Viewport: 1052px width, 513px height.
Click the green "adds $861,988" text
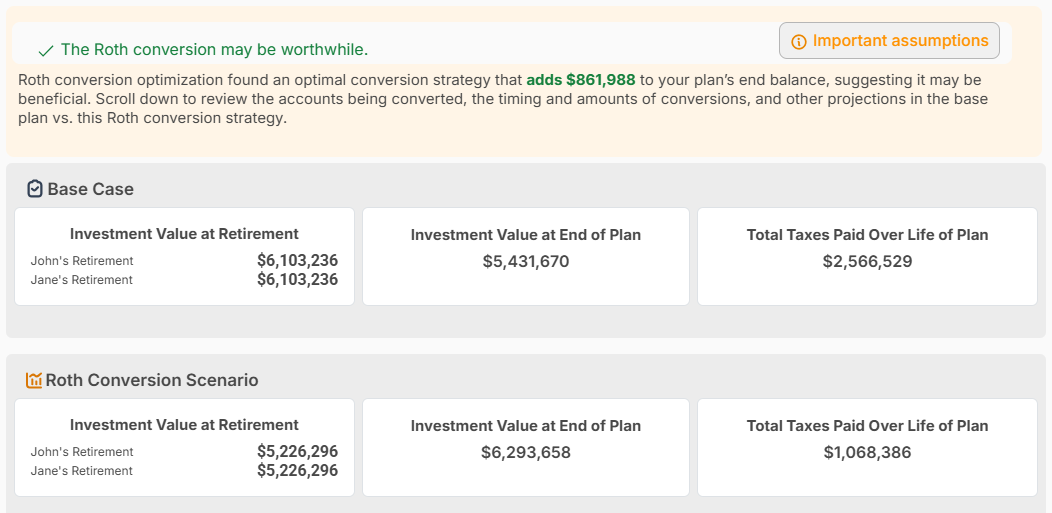click(x=581, y=80)
